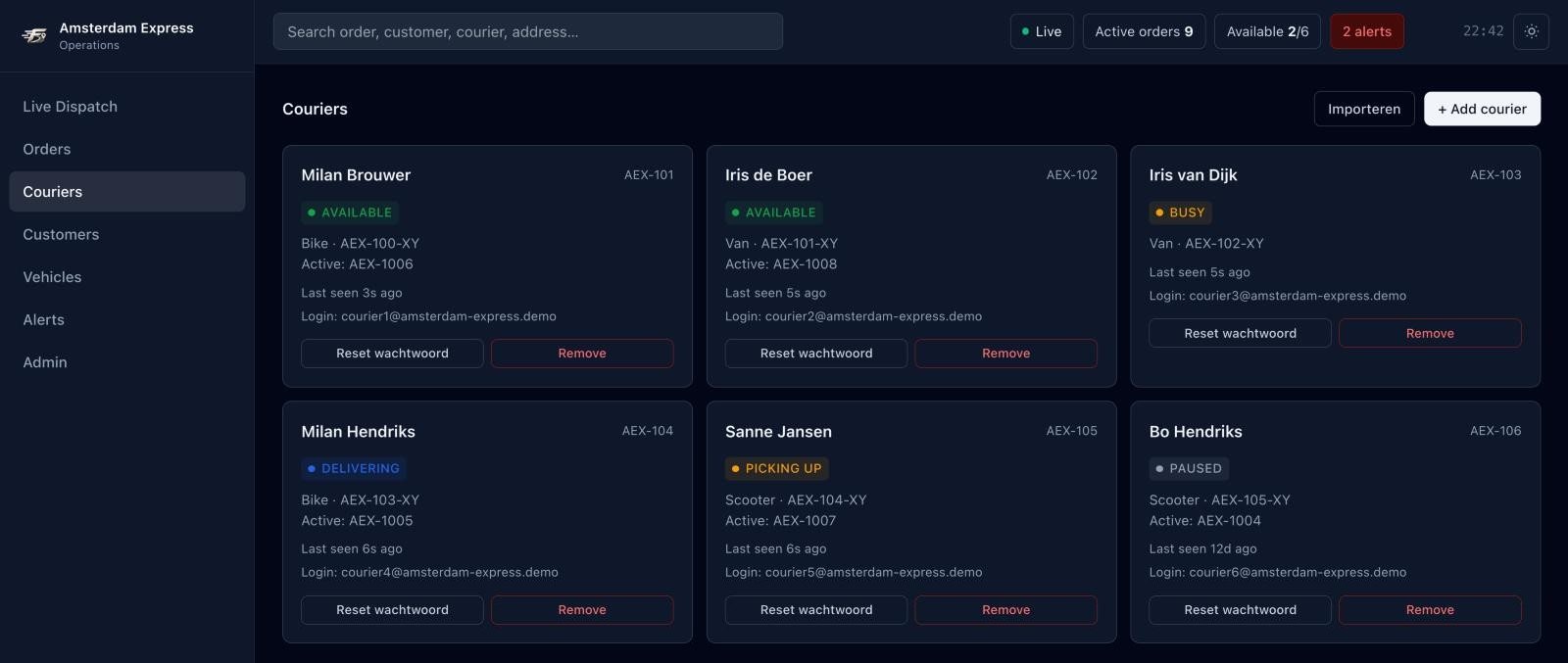Click the BUSY status badge
1568x663 pixels.
tap(1180, 213)
